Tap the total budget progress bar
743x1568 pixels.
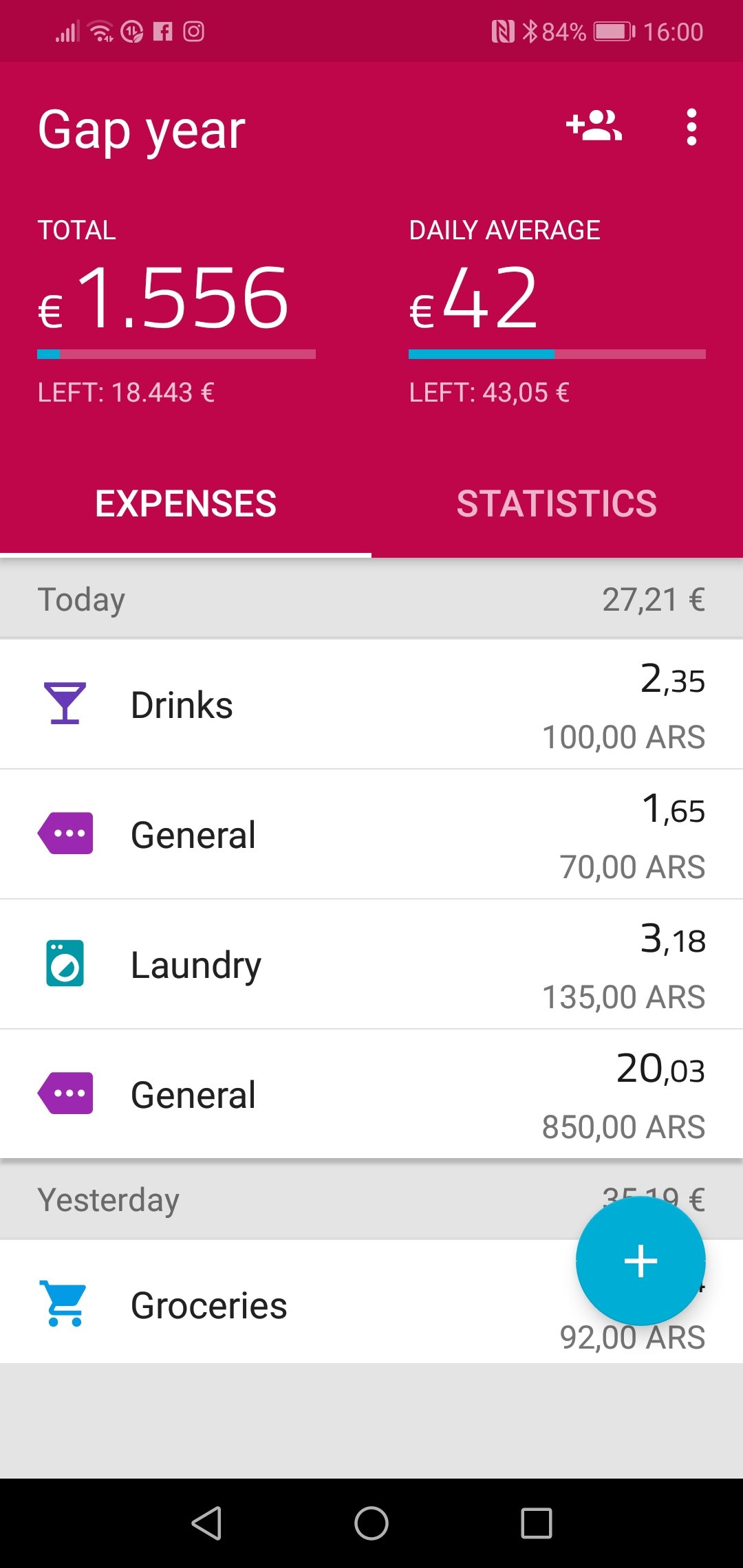176,354
